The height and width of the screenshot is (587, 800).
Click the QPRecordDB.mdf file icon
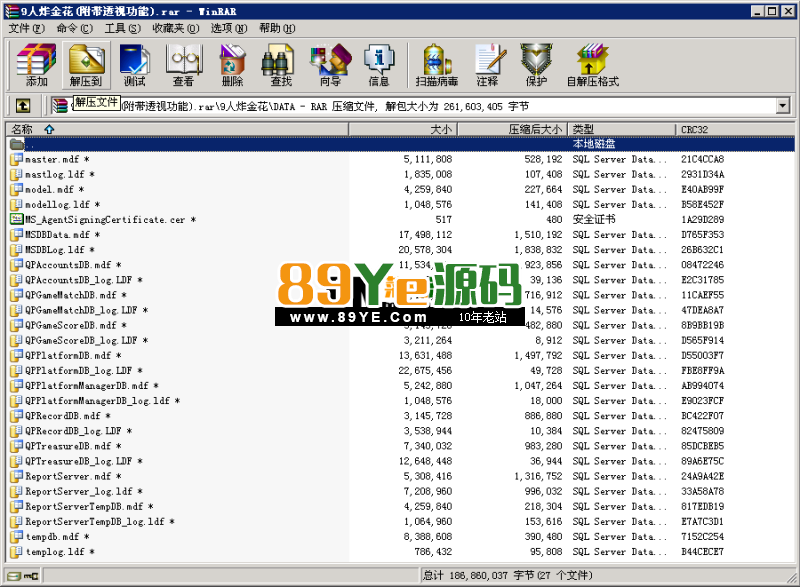[17, 416]
